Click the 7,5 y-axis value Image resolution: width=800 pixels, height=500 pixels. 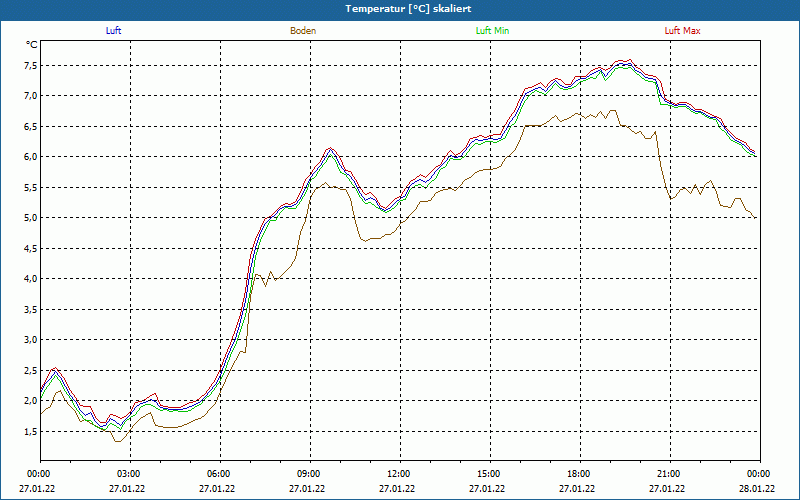click(31, 65)
